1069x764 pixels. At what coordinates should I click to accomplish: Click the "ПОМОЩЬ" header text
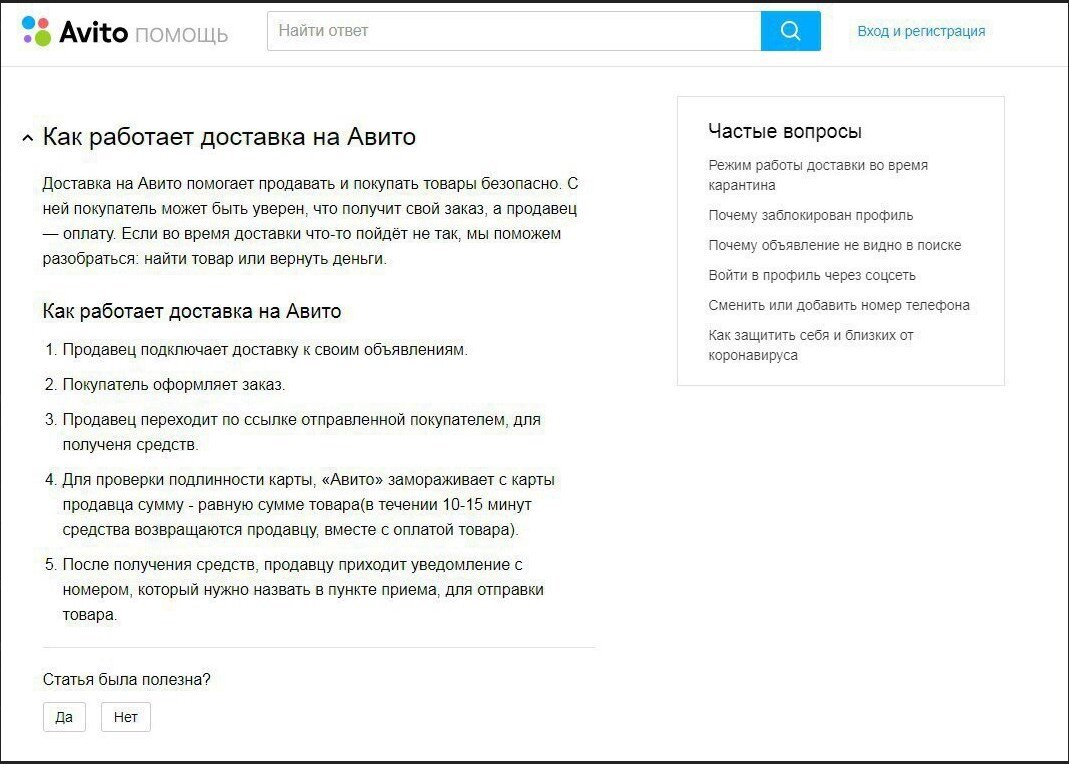(181, 34)
